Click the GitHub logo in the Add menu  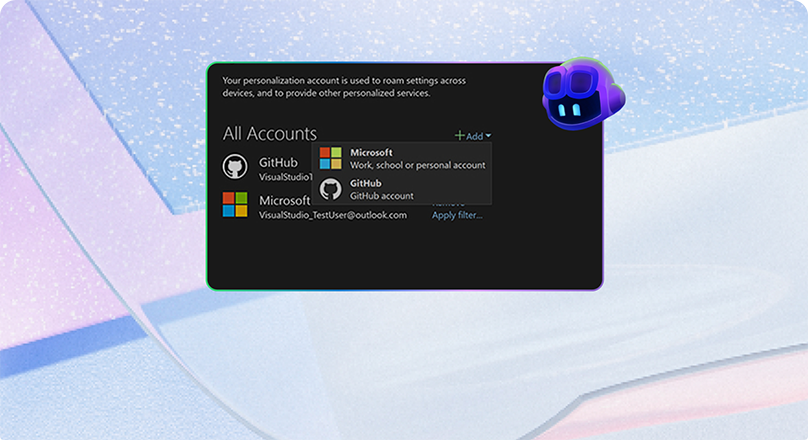(x=330, y=189)
